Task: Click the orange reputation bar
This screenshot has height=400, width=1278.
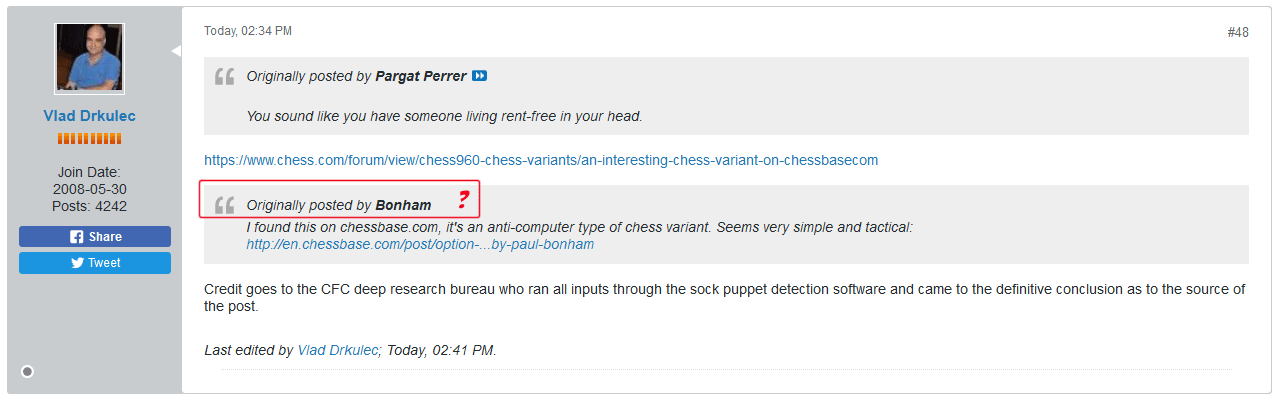Action: (90, 138)
